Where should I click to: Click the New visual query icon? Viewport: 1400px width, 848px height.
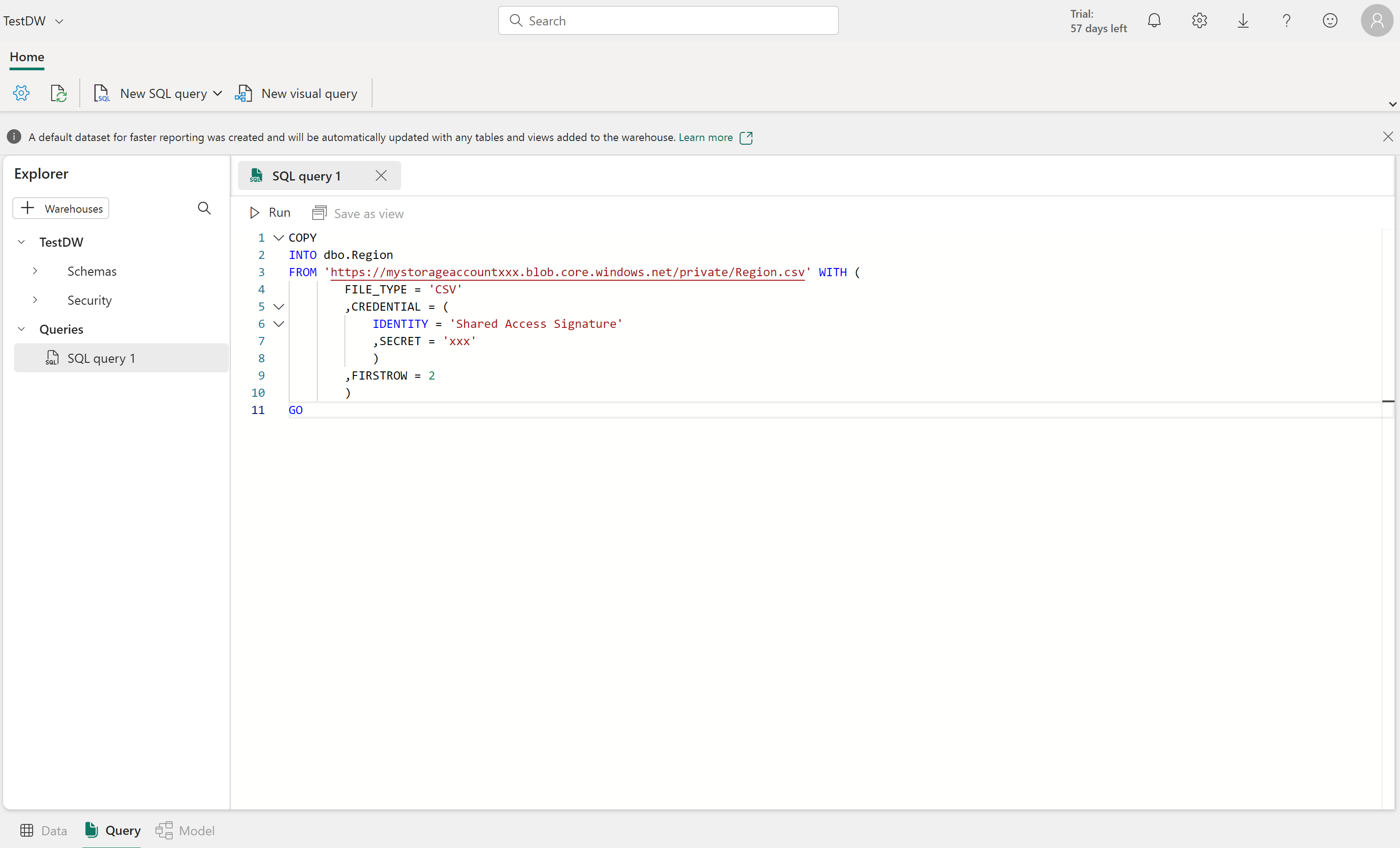click(243, 93)
